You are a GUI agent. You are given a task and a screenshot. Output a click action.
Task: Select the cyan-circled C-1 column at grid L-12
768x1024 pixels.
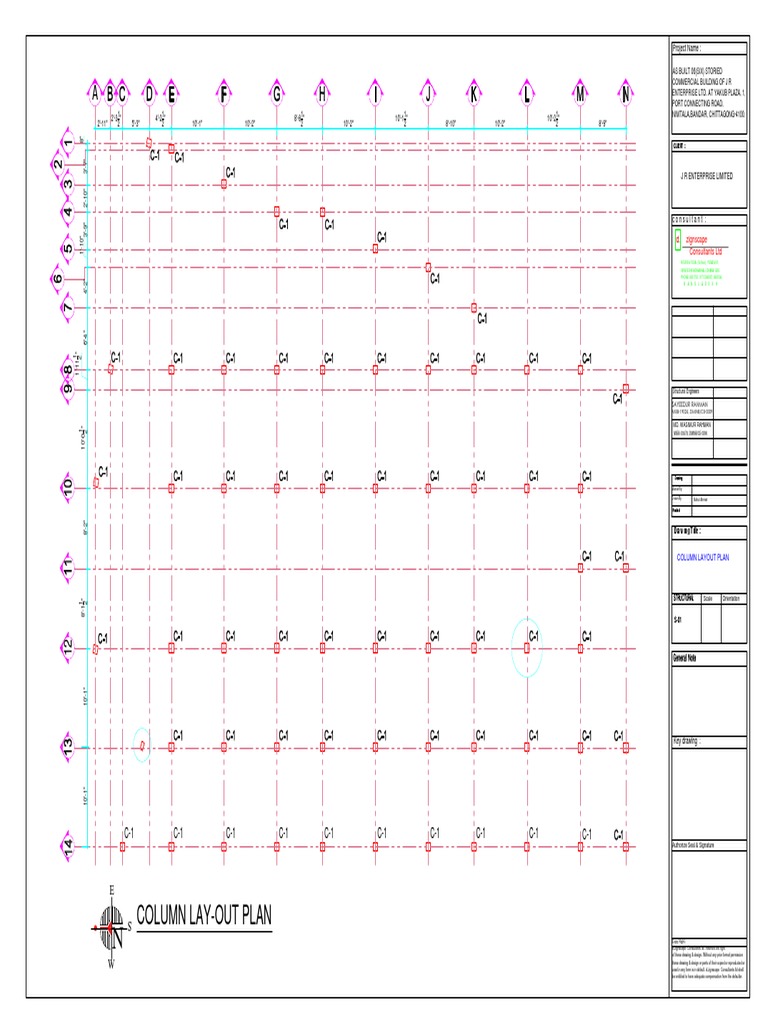tap(527, 648)
